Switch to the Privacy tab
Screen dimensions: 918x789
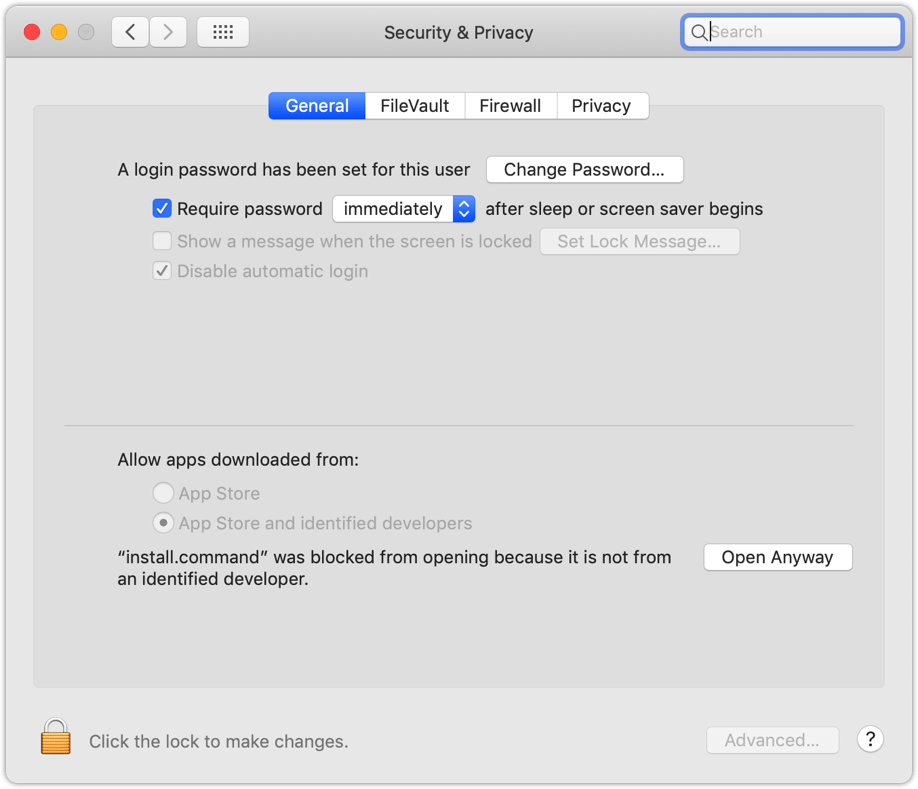(601, 106)
